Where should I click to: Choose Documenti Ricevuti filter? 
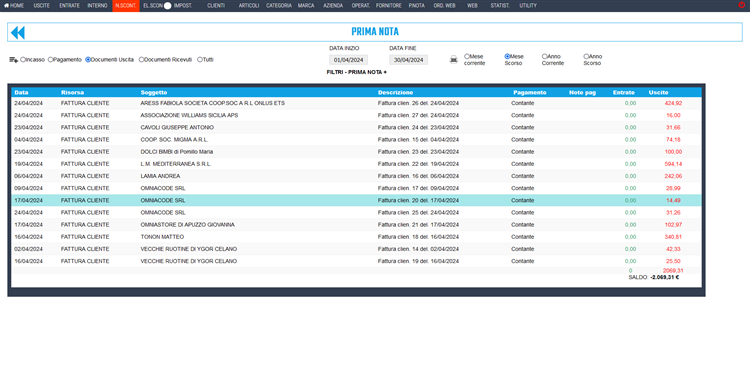click(x=141, y=60)
